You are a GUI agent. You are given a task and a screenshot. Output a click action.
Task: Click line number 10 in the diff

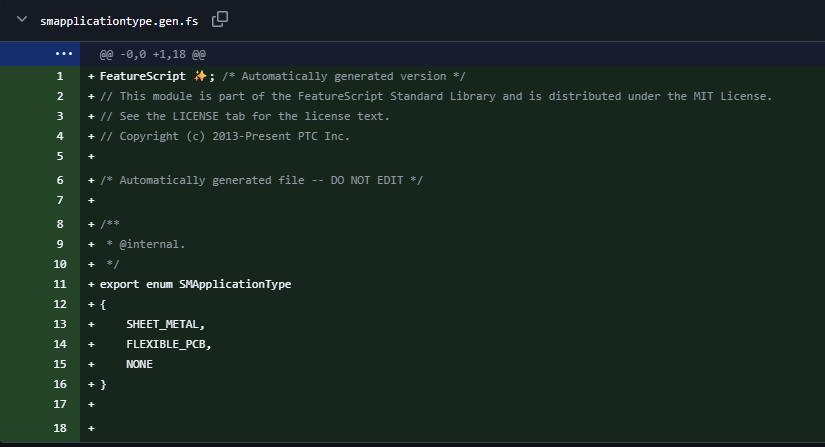point(60,264)
